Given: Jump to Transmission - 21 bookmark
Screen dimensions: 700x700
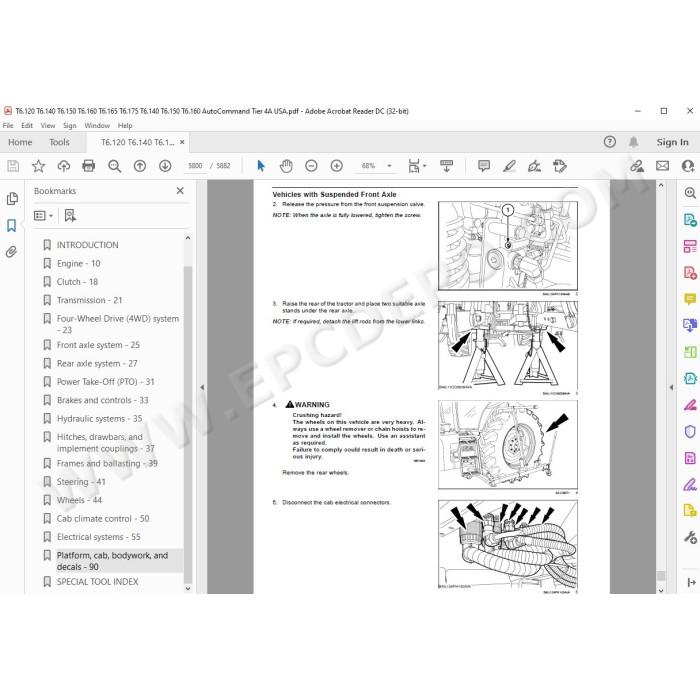Looking at the screenshot, I should (x=89, y=300).
